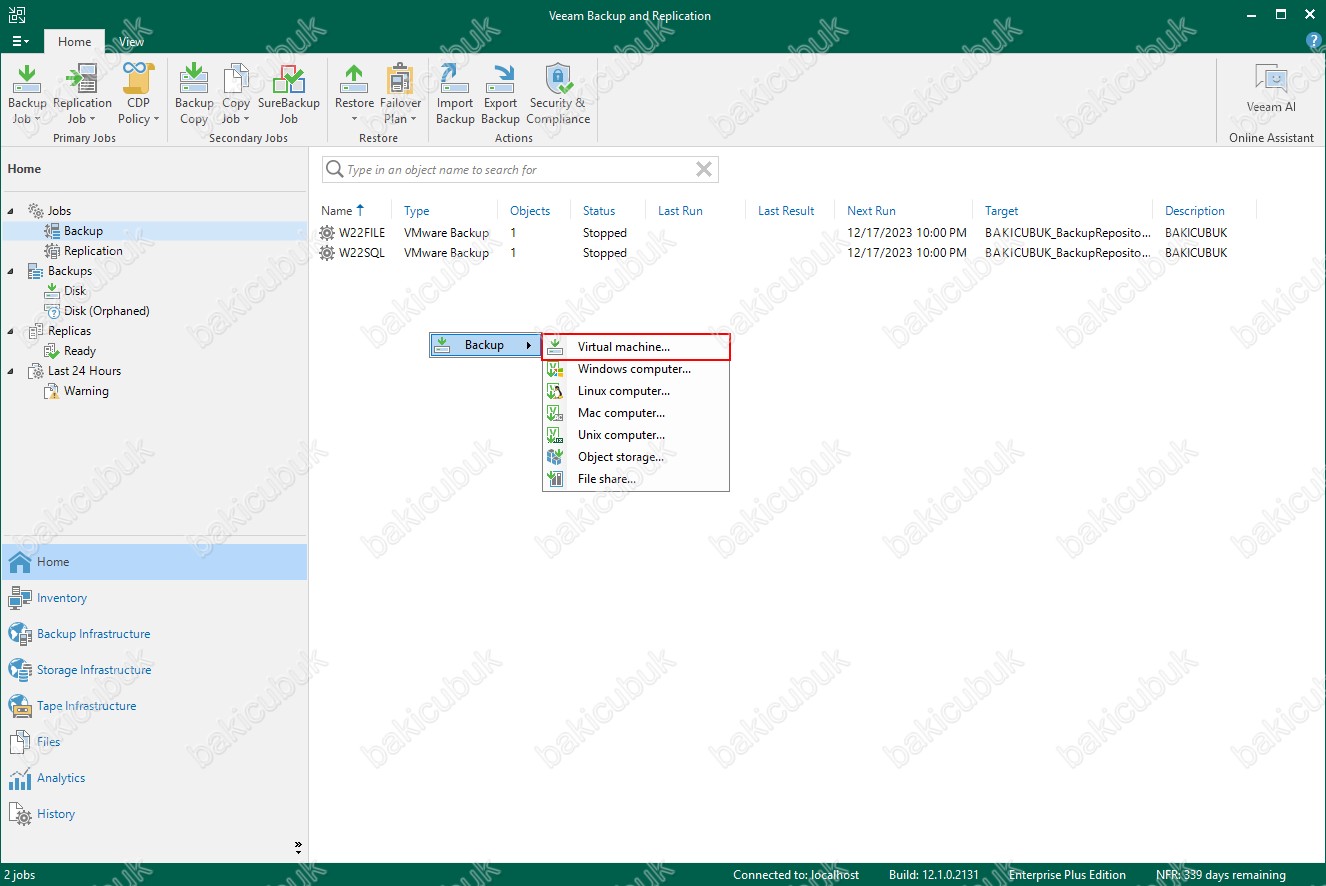Click 'Enterprise Plus Edition' in status bar
This screenshot has width=1326, height=886.
click(1067, 875)
